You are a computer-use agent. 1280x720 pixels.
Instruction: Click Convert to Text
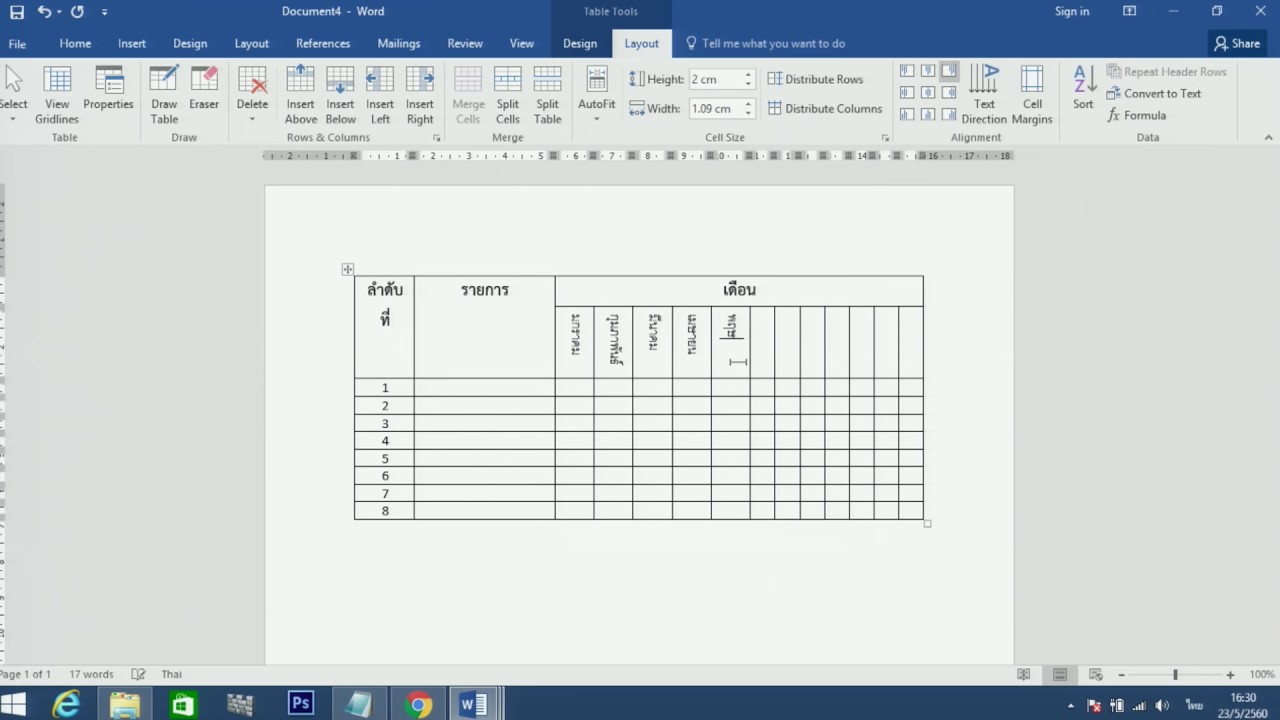(1154, 93)
